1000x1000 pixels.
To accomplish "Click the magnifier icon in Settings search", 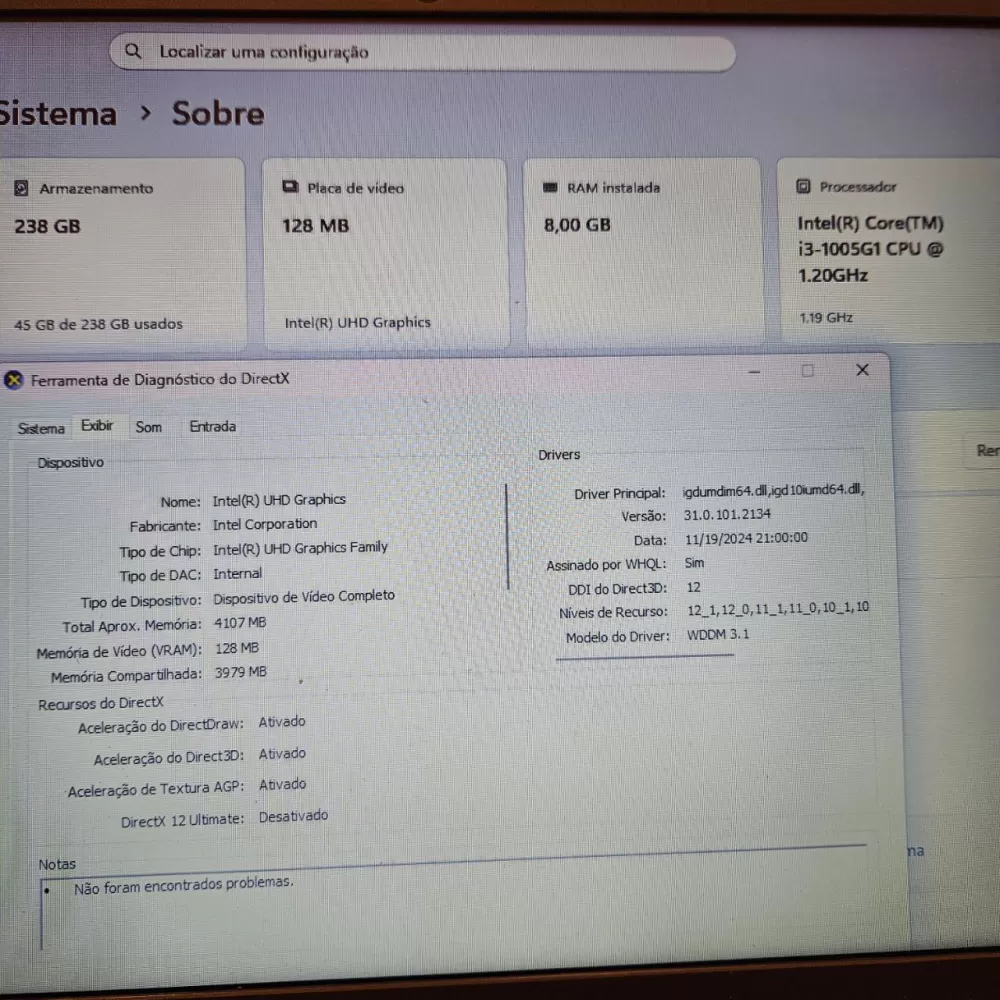I will click(x=133, y=51).
